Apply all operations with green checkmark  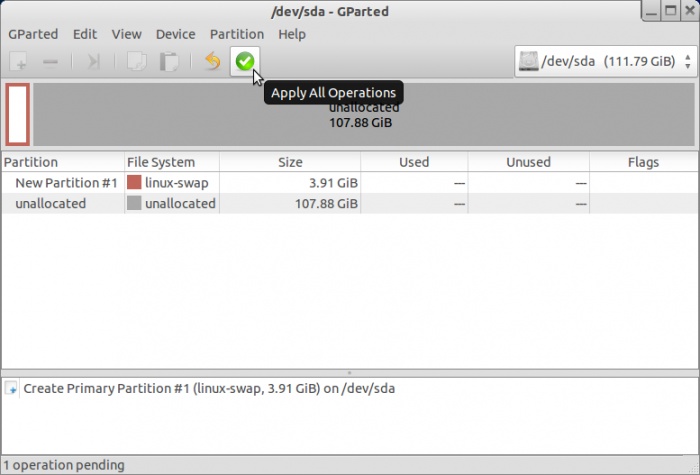[245, 61]
